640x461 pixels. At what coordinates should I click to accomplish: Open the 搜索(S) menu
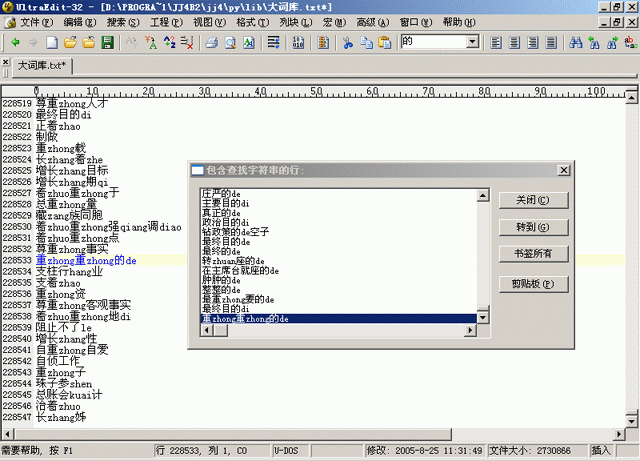tap(122, 22)
